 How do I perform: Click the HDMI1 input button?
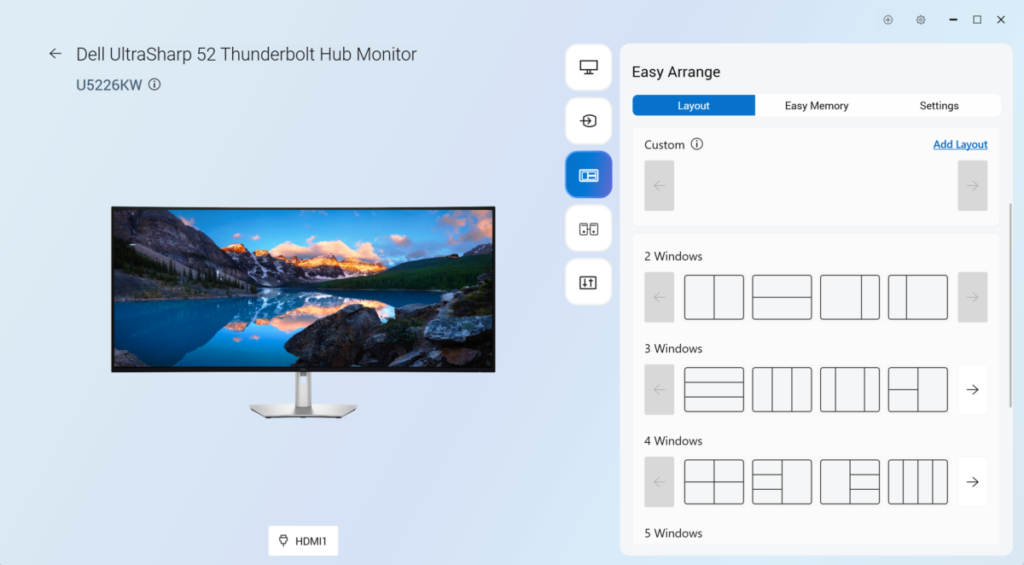pos(303,541)
